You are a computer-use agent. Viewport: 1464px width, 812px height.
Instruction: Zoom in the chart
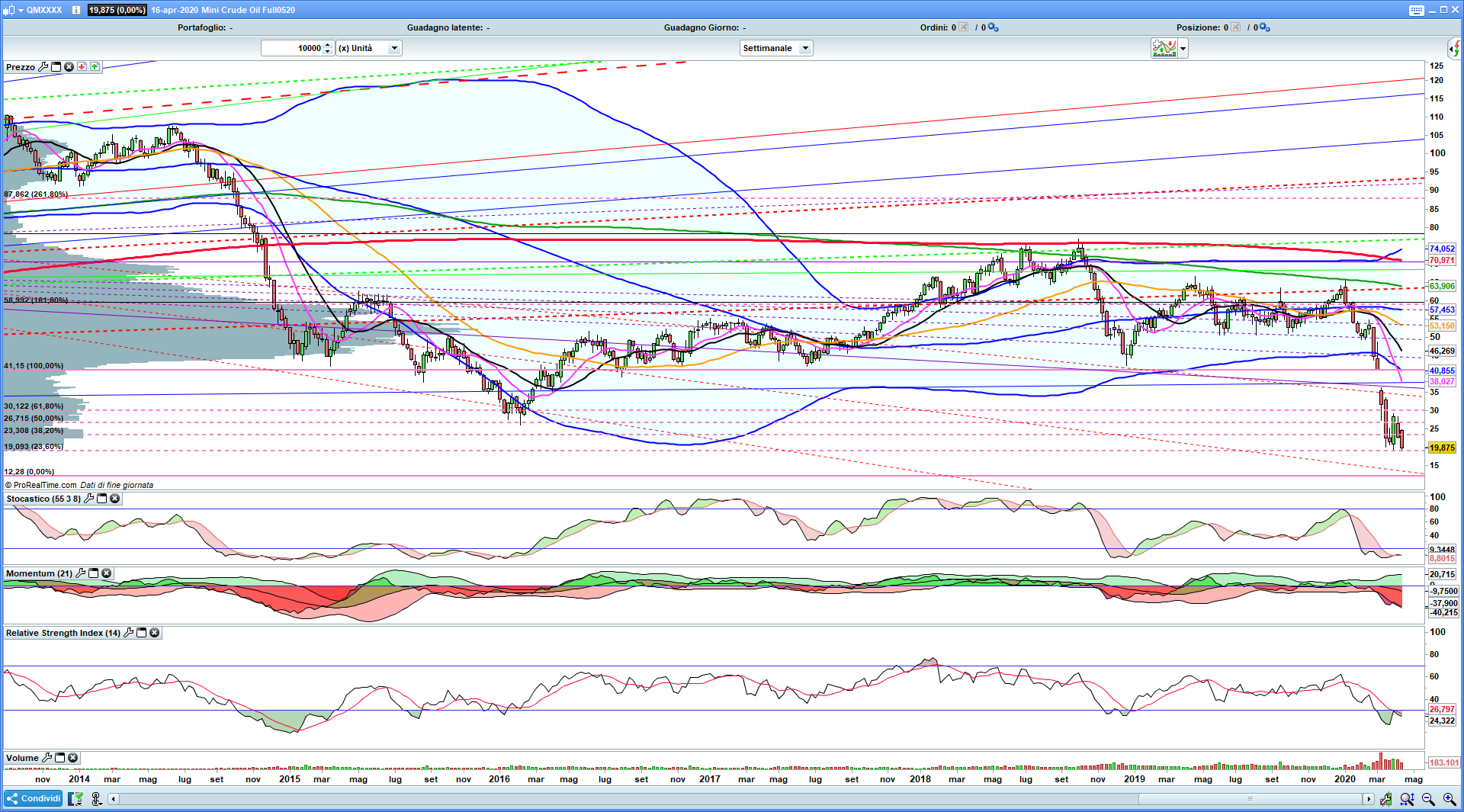tap(1450, 799)
